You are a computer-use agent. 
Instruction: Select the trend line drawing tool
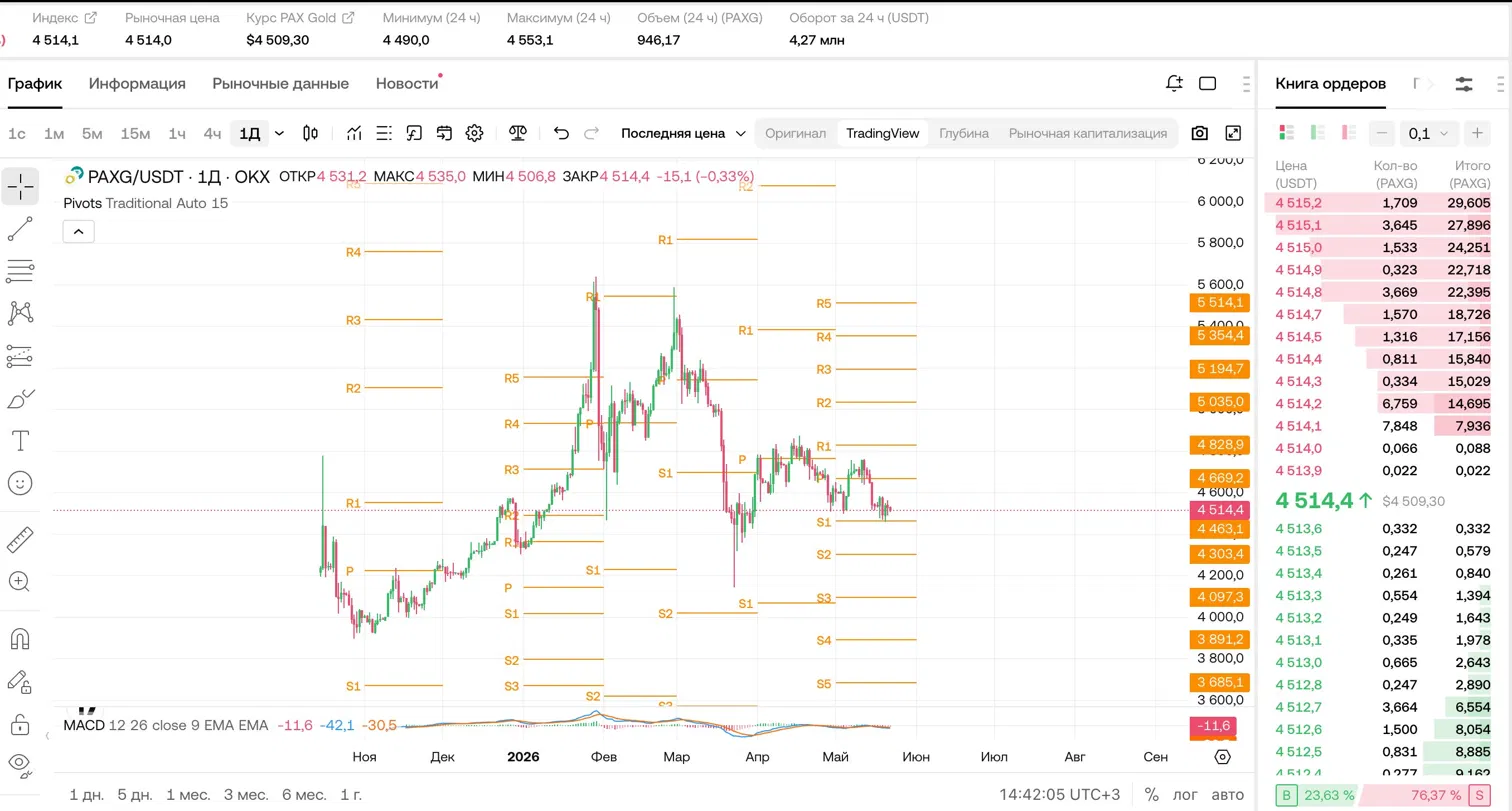click(x=20, y=229)
